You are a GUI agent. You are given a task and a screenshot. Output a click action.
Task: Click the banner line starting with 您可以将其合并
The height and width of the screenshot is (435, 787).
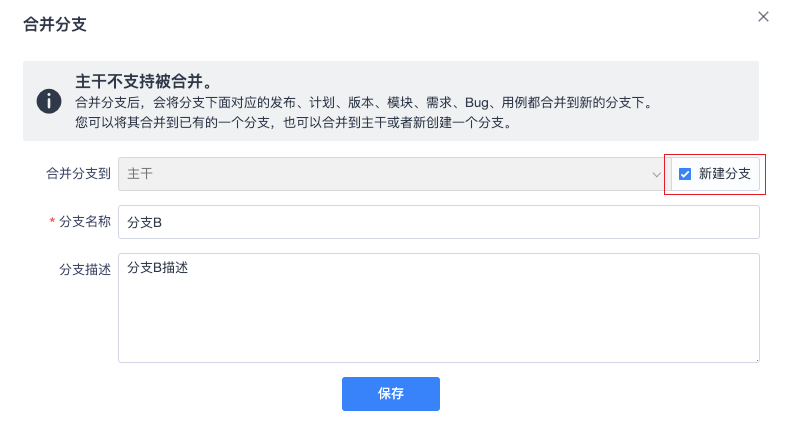[x=295, y=122]
